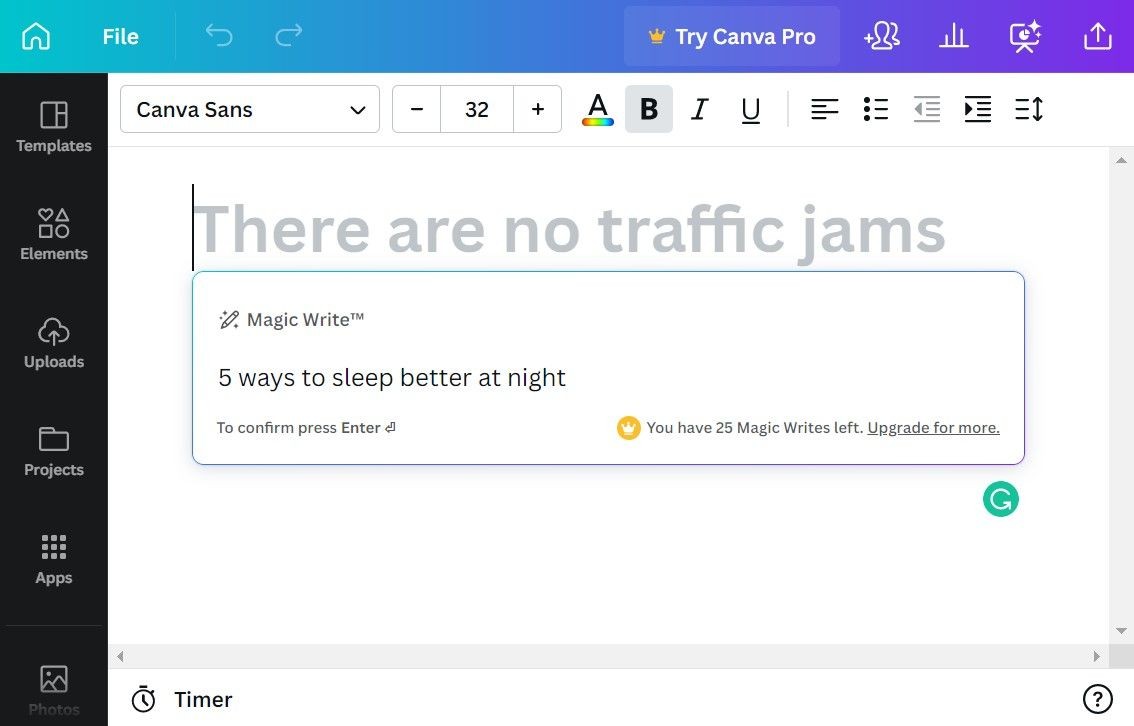Click the increase indent icon
The height and width of the screenshot is (726, 1134).
tap(978, 109)
